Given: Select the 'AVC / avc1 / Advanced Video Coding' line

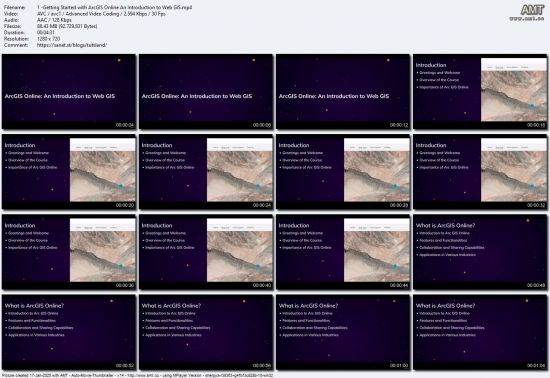Looking at the screenshot, I should point(101,14).
